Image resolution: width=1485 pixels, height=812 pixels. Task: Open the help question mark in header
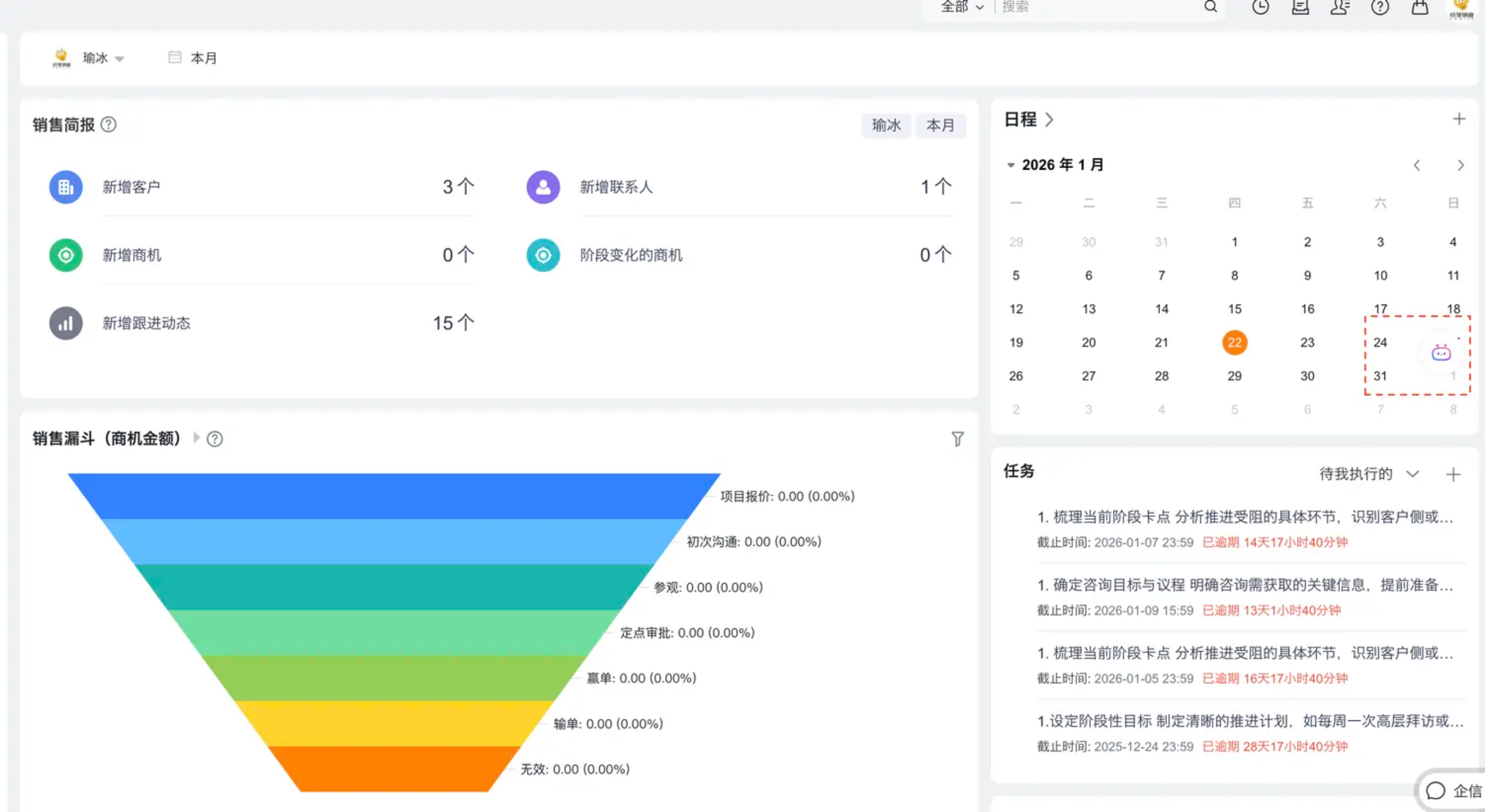[x=1380, y=7]
